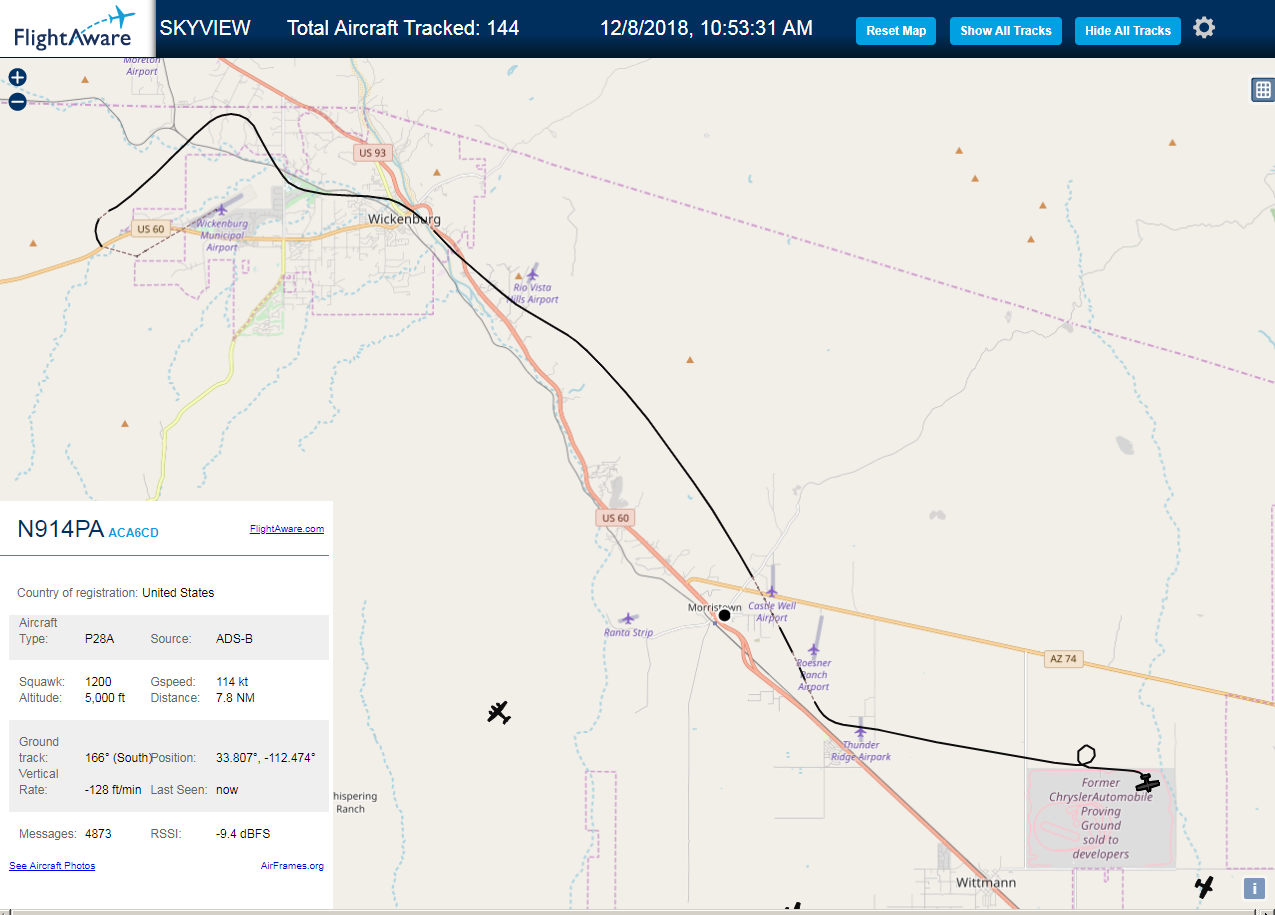Click the date and time 12/8/2018, 10:53:31 AM
Image resolution: width=1275 pixels, height=915 pixels.
pos(706,28)
